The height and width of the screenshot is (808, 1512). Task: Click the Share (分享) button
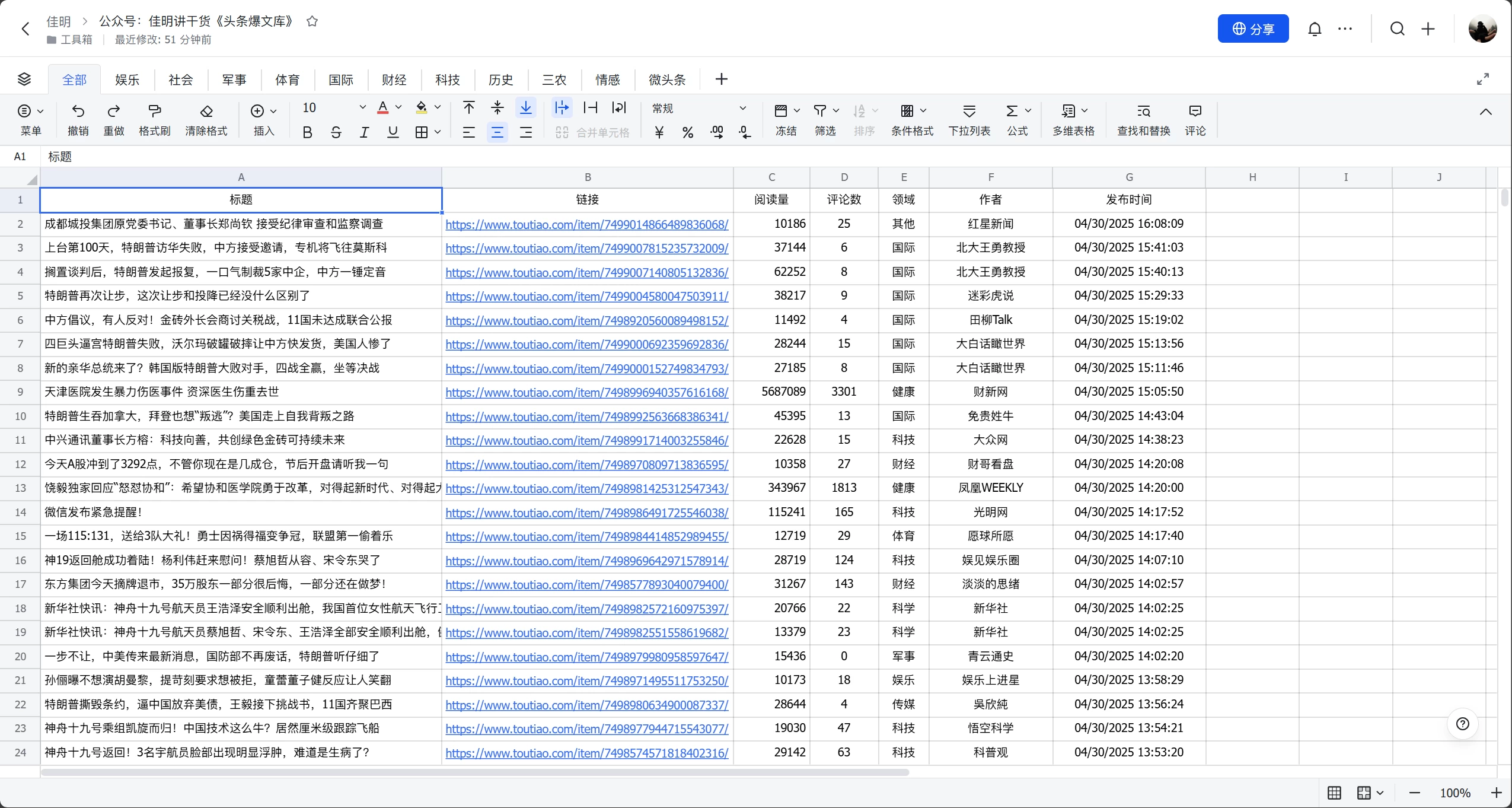pyautogui.click(x=1253, y=28)
